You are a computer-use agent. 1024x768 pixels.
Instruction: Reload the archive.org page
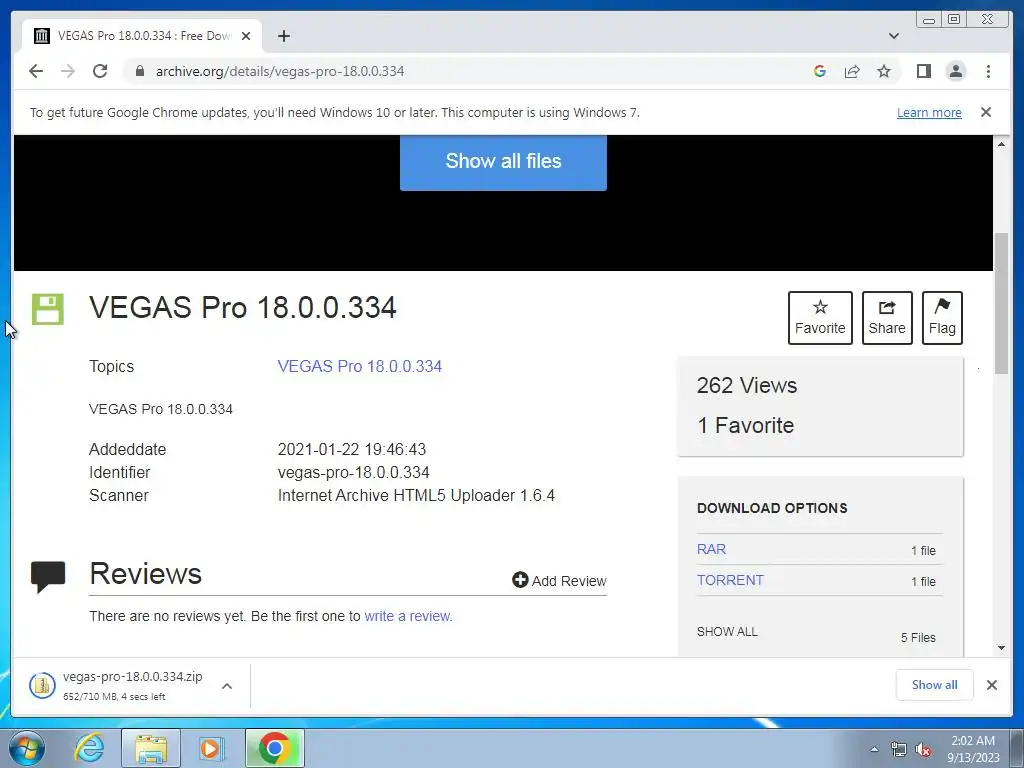100,71
